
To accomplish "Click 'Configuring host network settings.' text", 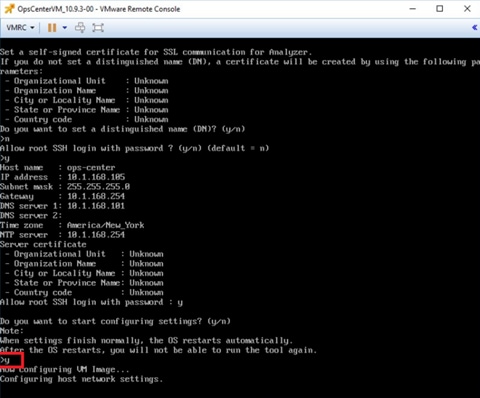I will [x=82, y=379].
